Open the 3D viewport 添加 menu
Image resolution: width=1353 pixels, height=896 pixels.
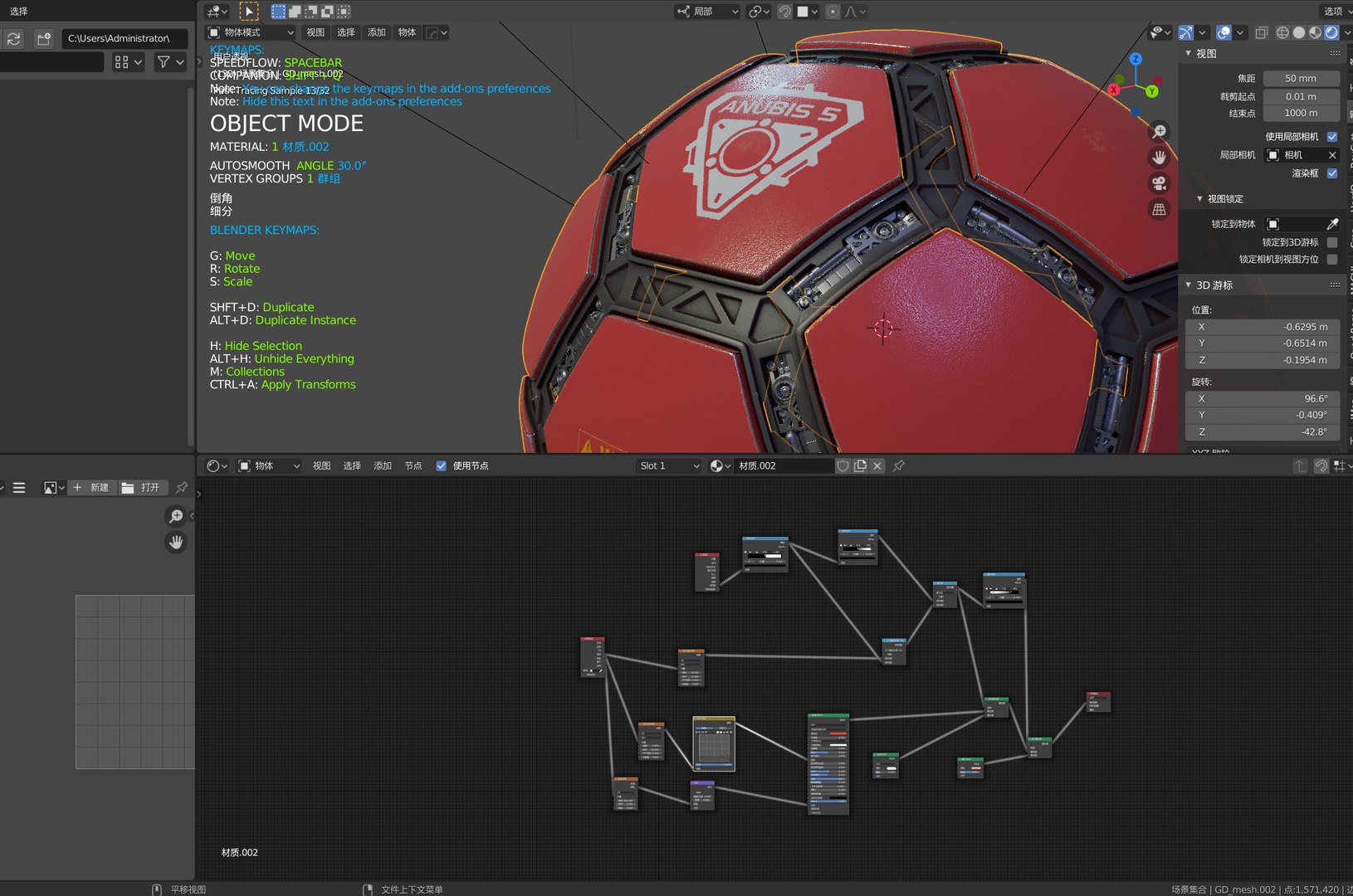[377, 32]
